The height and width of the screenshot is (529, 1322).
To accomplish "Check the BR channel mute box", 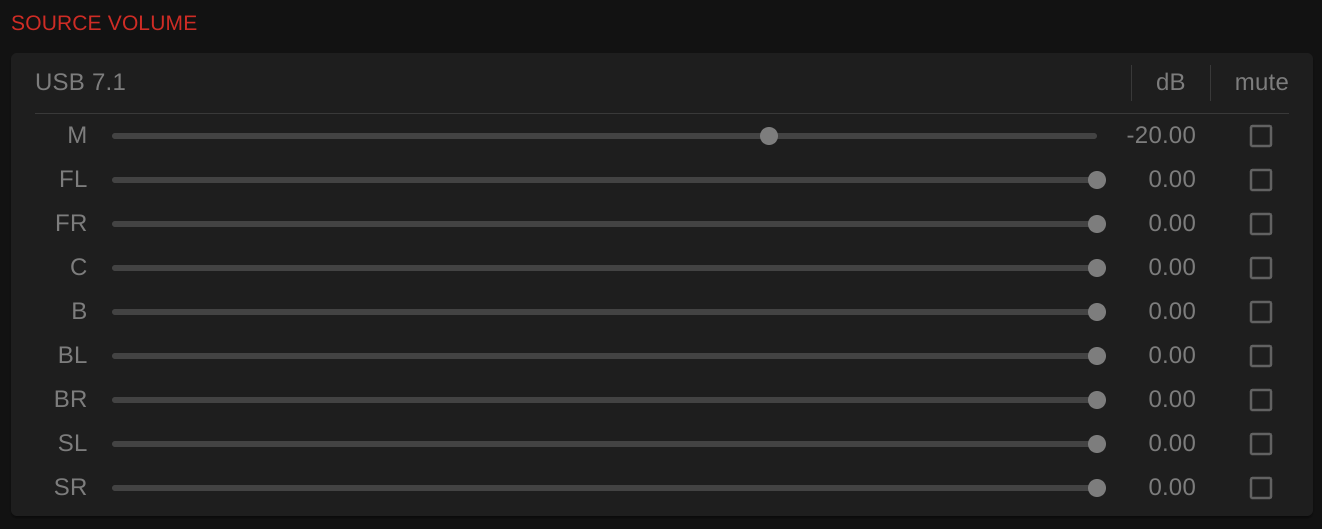I will pyautogui.click(x=1261, y=400).
